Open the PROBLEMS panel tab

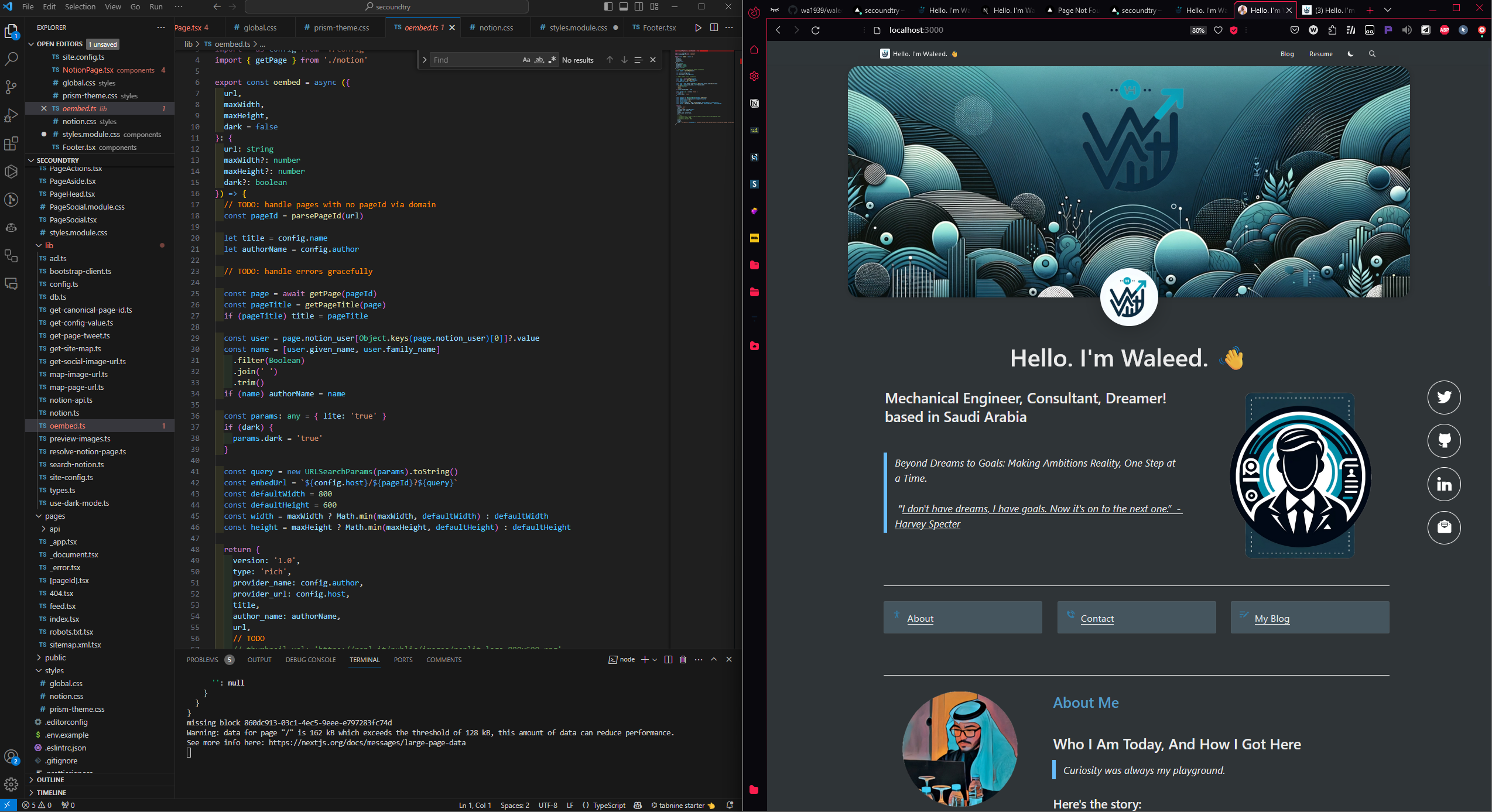tap(202, 660)
